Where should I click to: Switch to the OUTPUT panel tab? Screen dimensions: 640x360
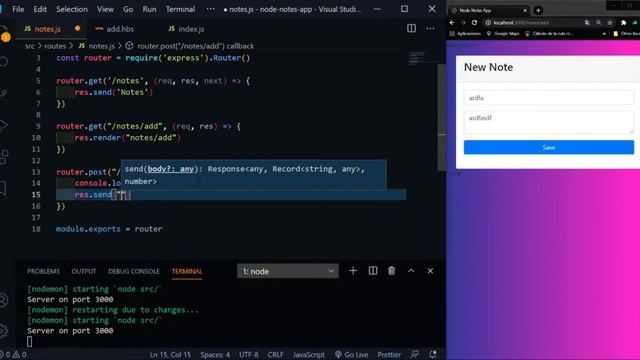point(84,271)
